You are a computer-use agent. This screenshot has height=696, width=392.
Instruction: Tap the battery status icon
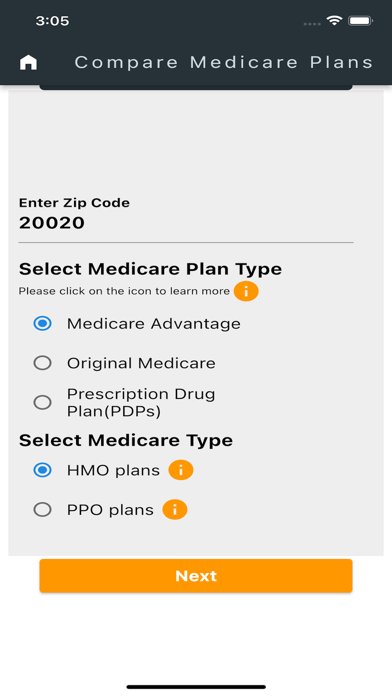tap(360, 21)
